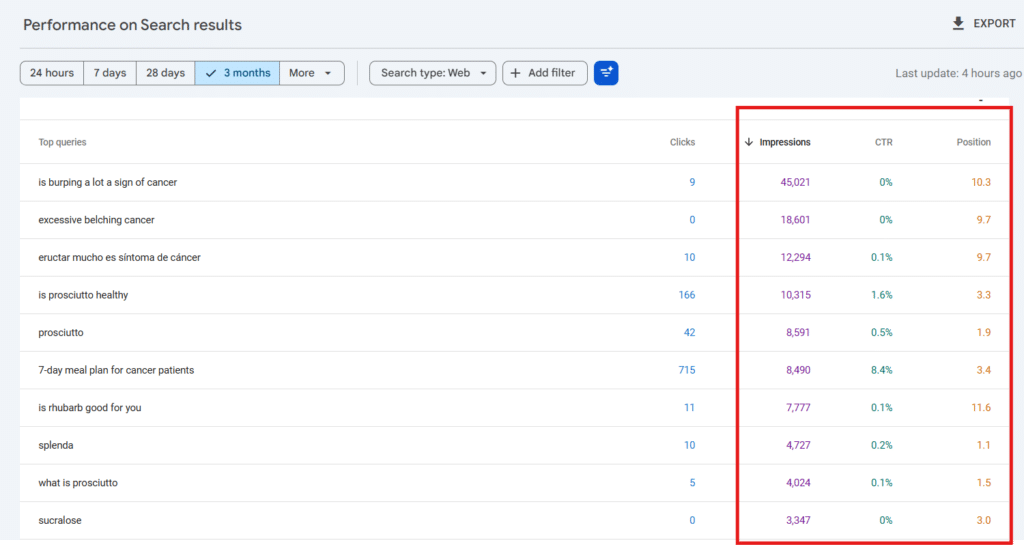
Task: Switch date range to 24 hours
Action: pyautogui.click(x=52, y=73)
